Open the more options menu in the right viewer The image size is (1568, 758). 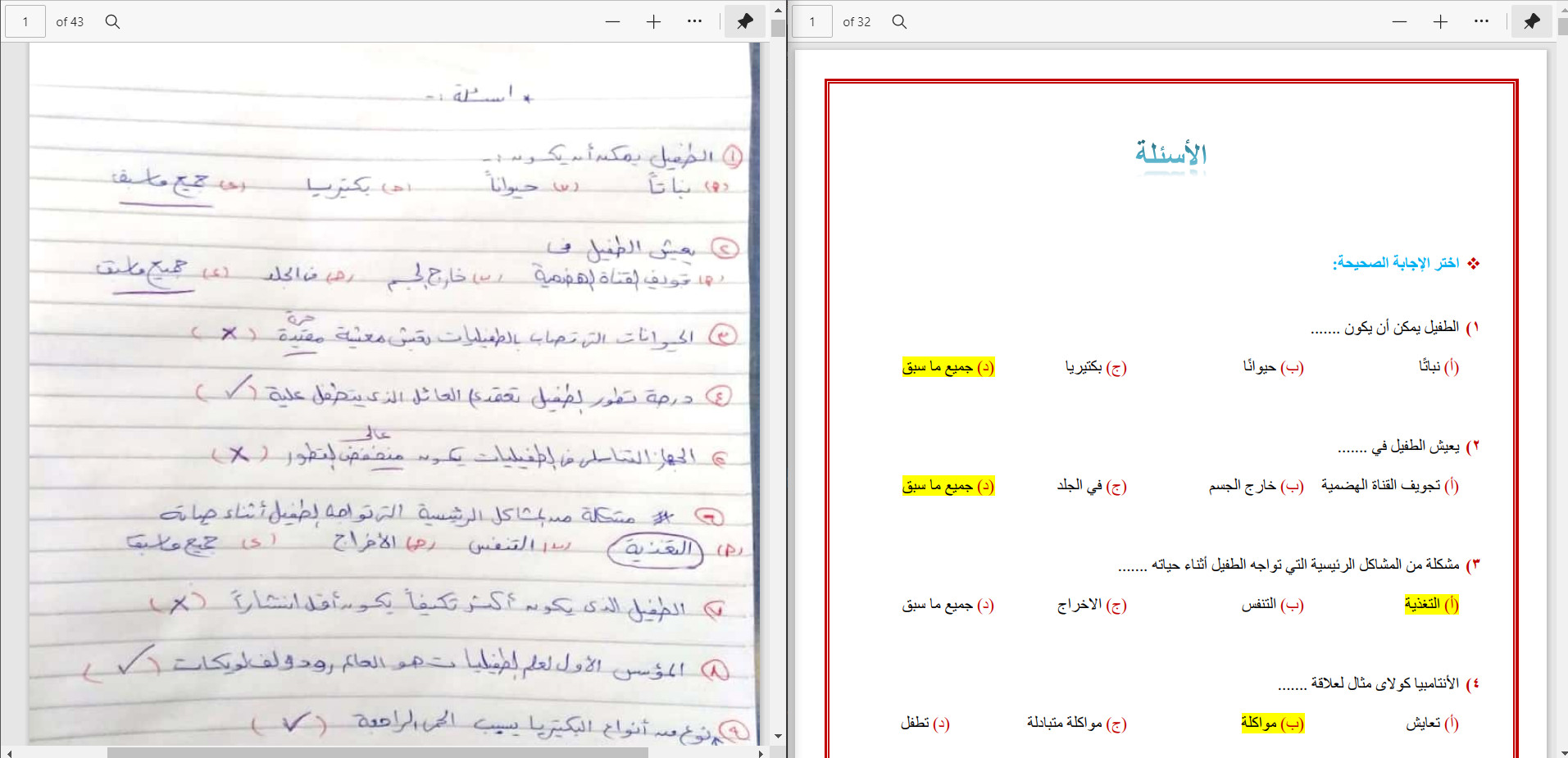(x=1482, y=21)
